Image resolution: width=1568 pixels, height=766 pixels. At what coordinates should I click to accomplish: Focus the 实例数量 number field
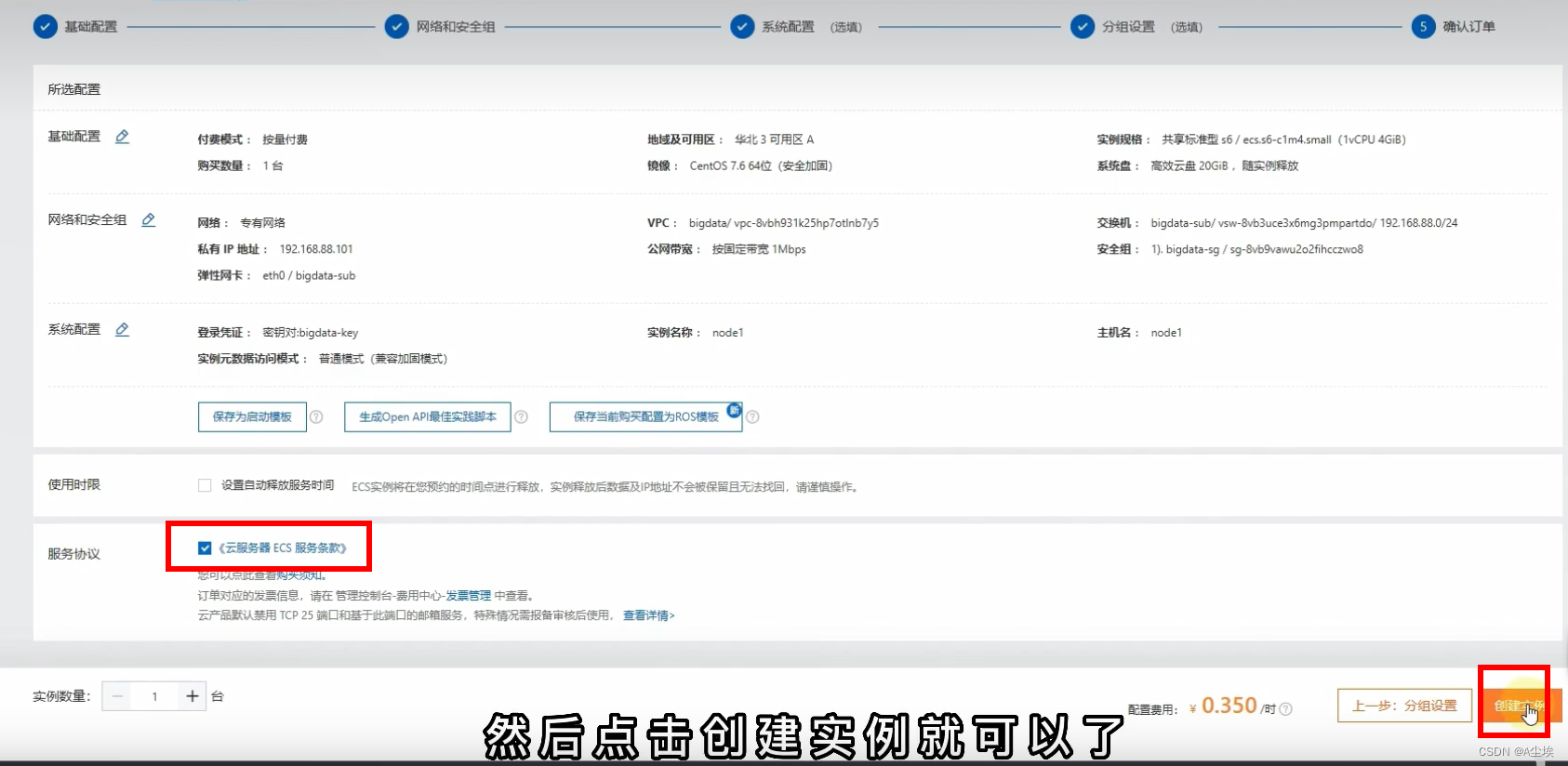pos(154,696)
